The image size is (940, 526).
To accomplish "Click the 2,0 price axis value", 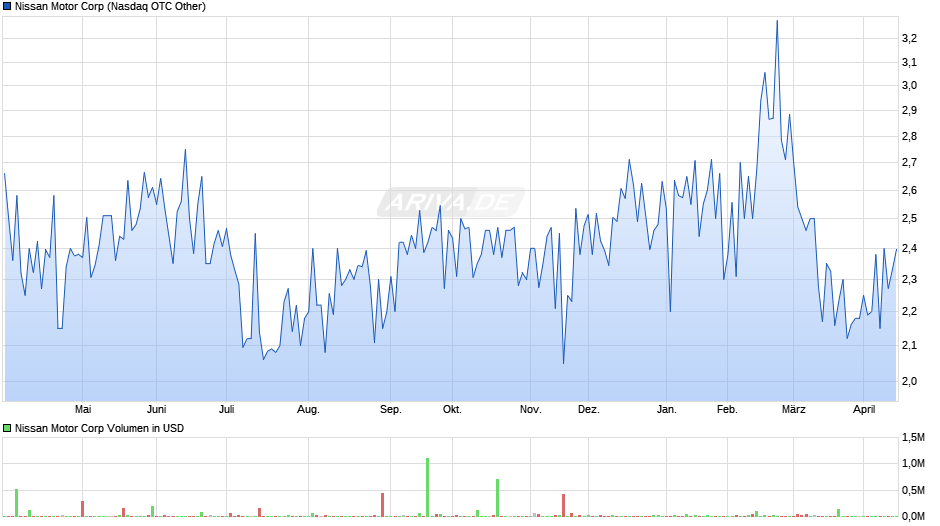I will coord(909,381).
